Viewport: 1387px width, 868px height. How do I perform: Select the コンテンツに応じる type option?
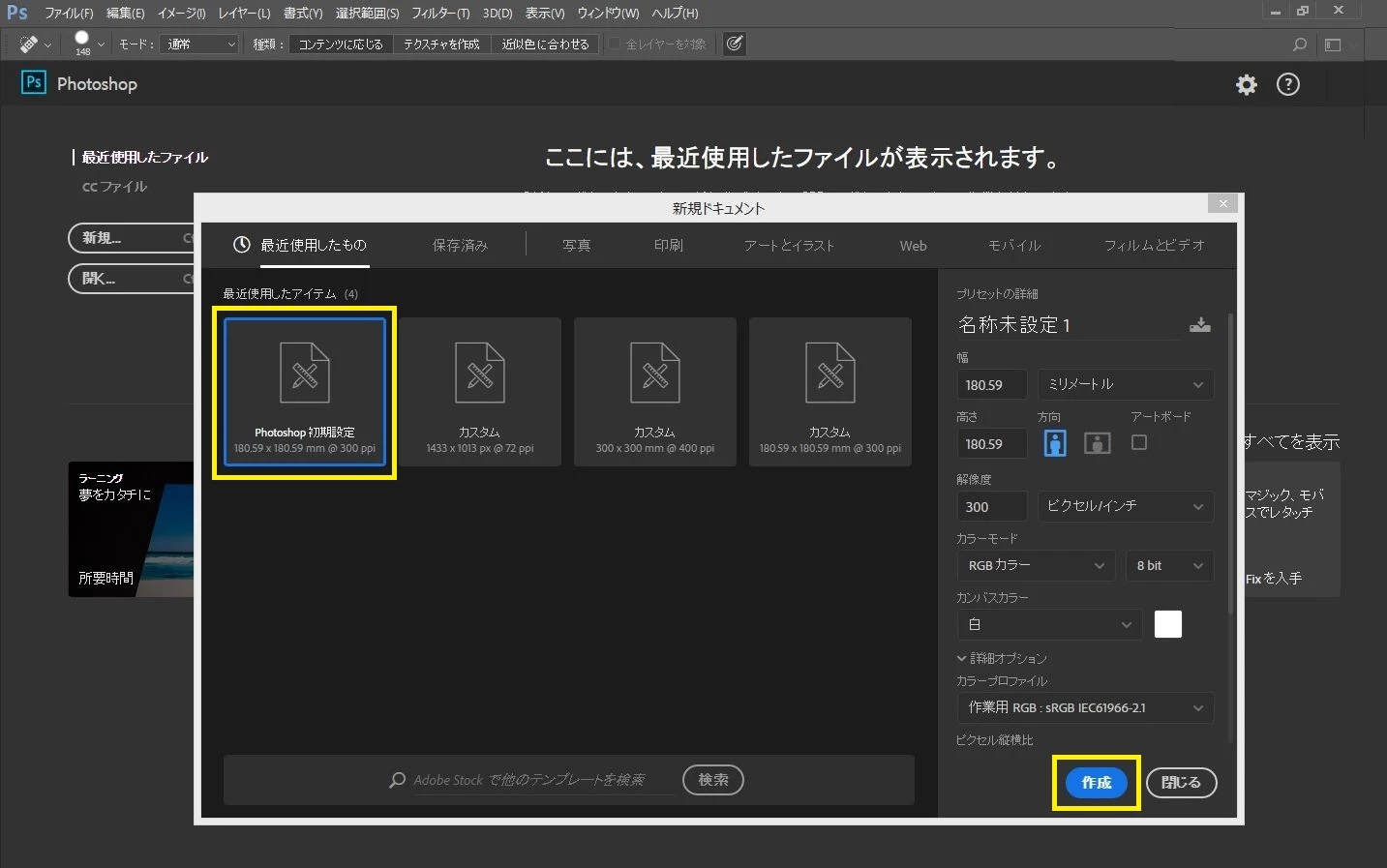(341, 45)
